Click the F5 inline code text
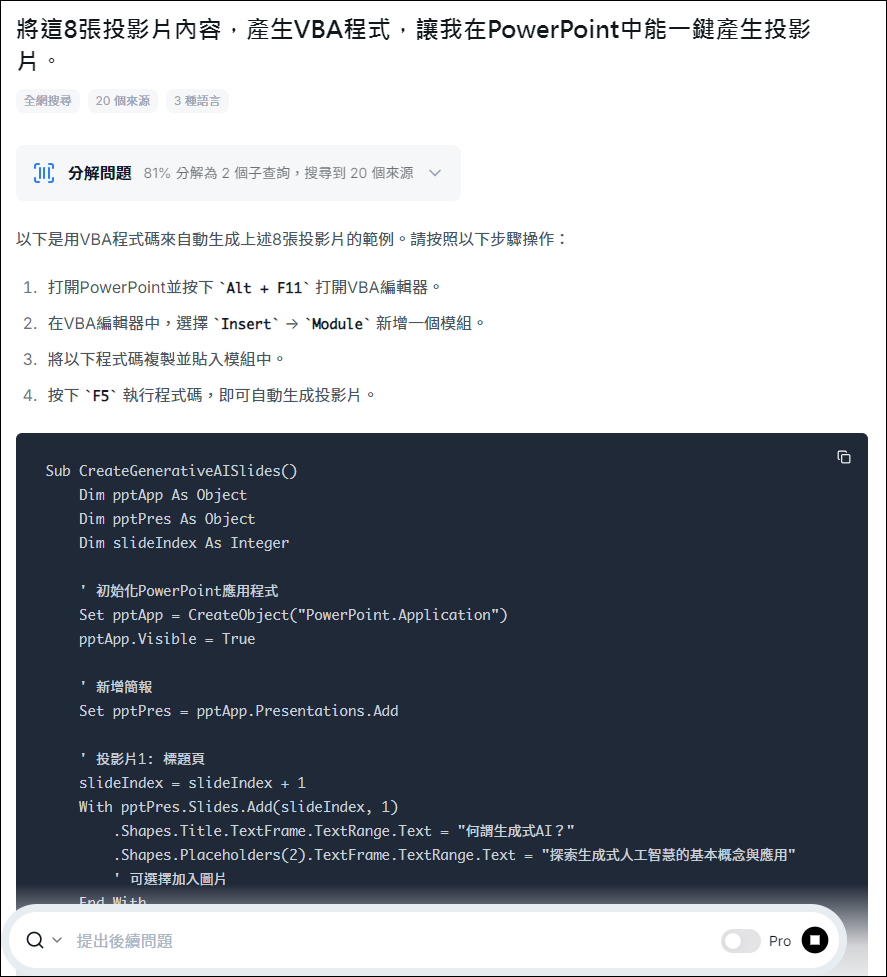 tap(101, 396)
